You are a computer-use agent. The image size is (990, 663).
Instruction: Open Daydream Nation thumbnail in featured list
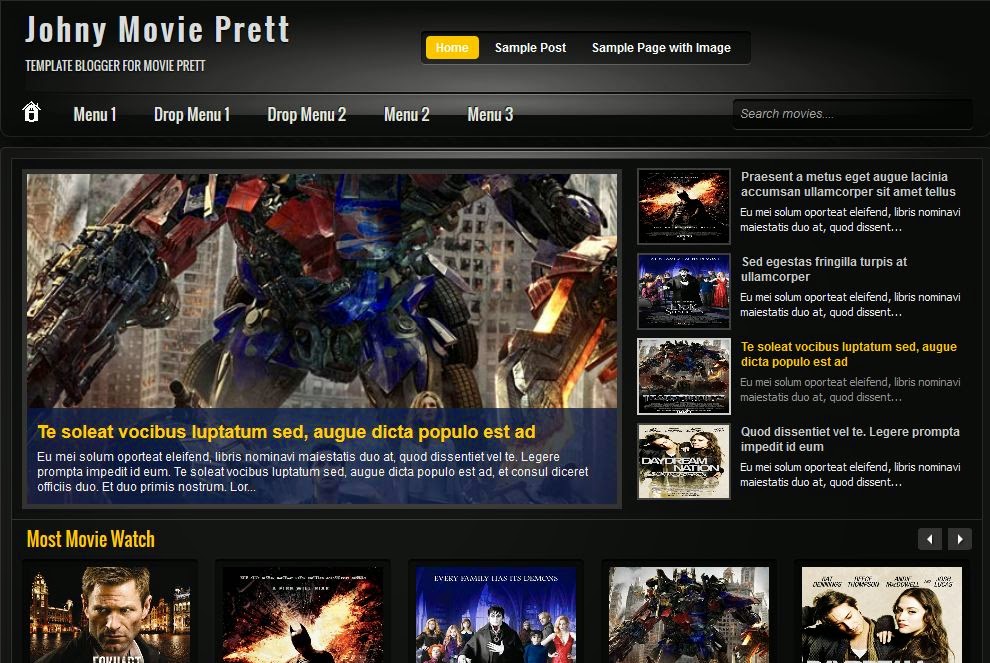click(684, 461)
